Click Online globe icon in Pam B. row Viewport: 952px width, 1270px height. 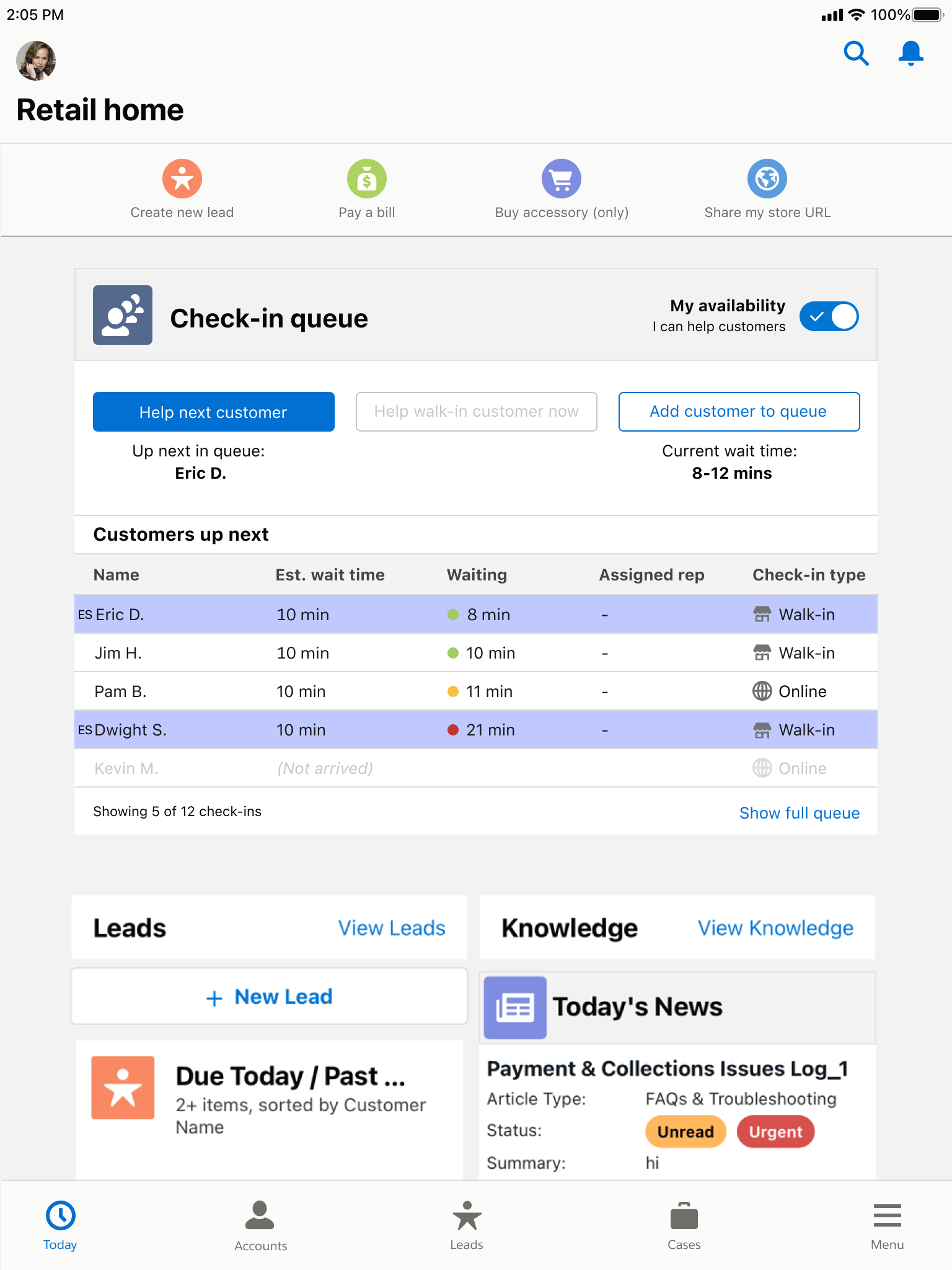pos(762,691)
